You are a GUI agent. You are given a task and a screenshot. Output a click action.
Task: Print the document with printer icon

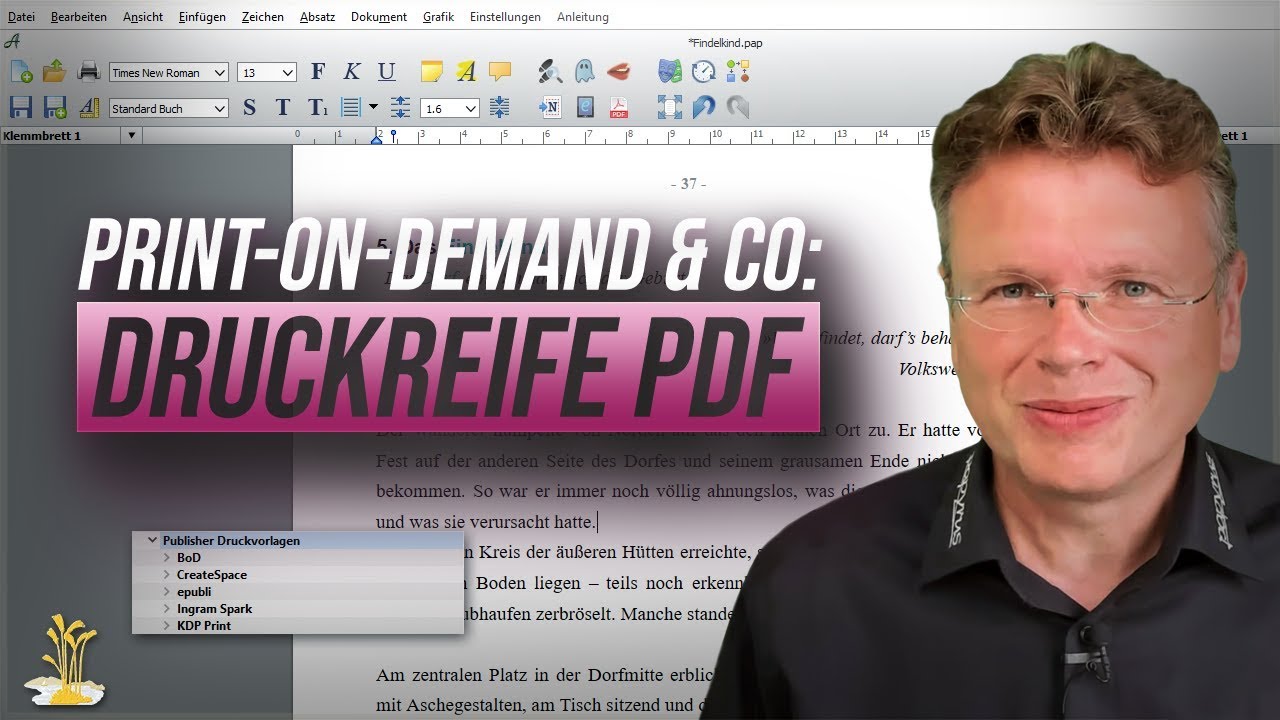click(x=88, y=72)
